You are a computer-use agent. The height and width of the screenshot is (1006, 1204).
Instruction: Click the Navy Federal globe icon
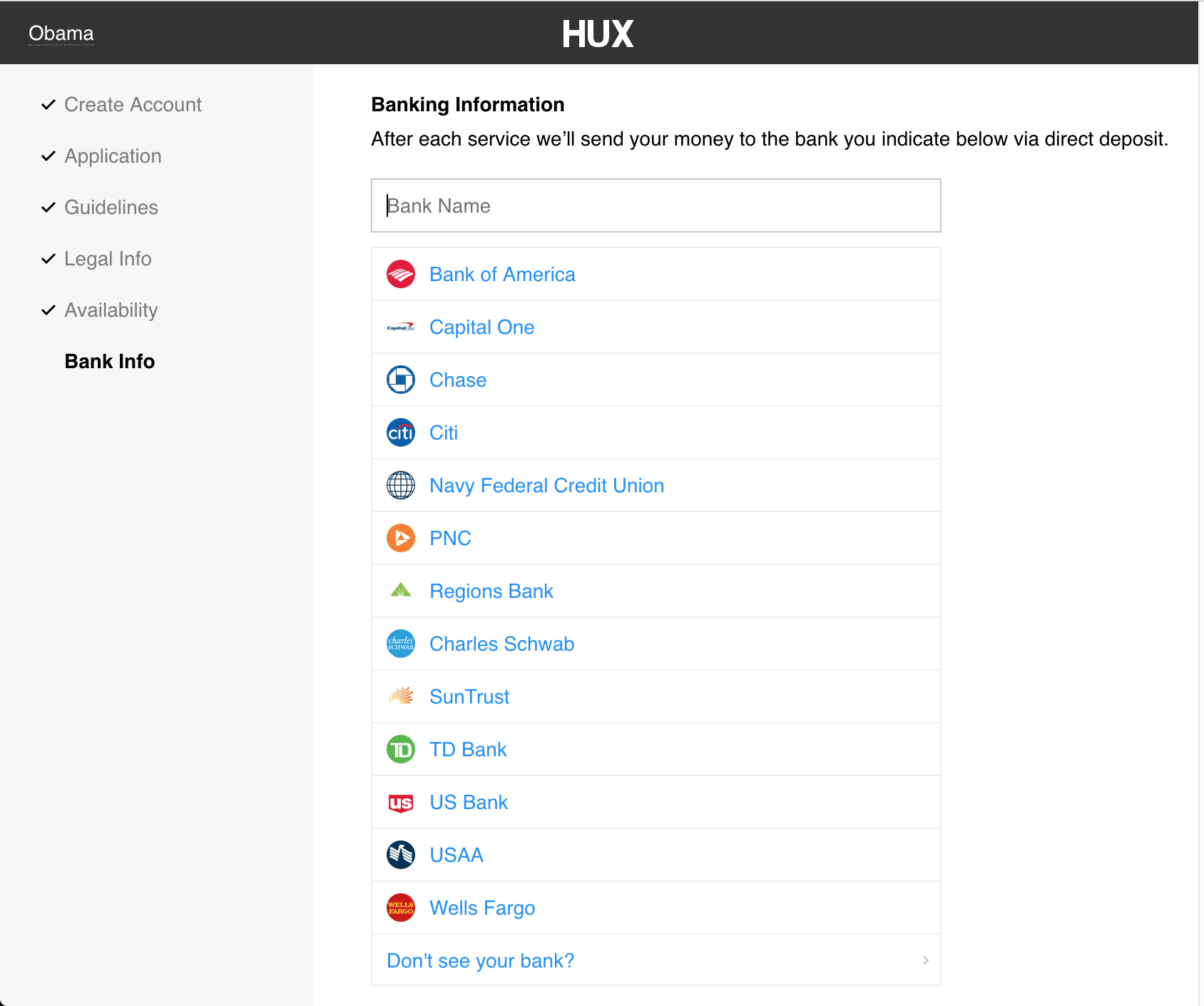pos(401,485)
